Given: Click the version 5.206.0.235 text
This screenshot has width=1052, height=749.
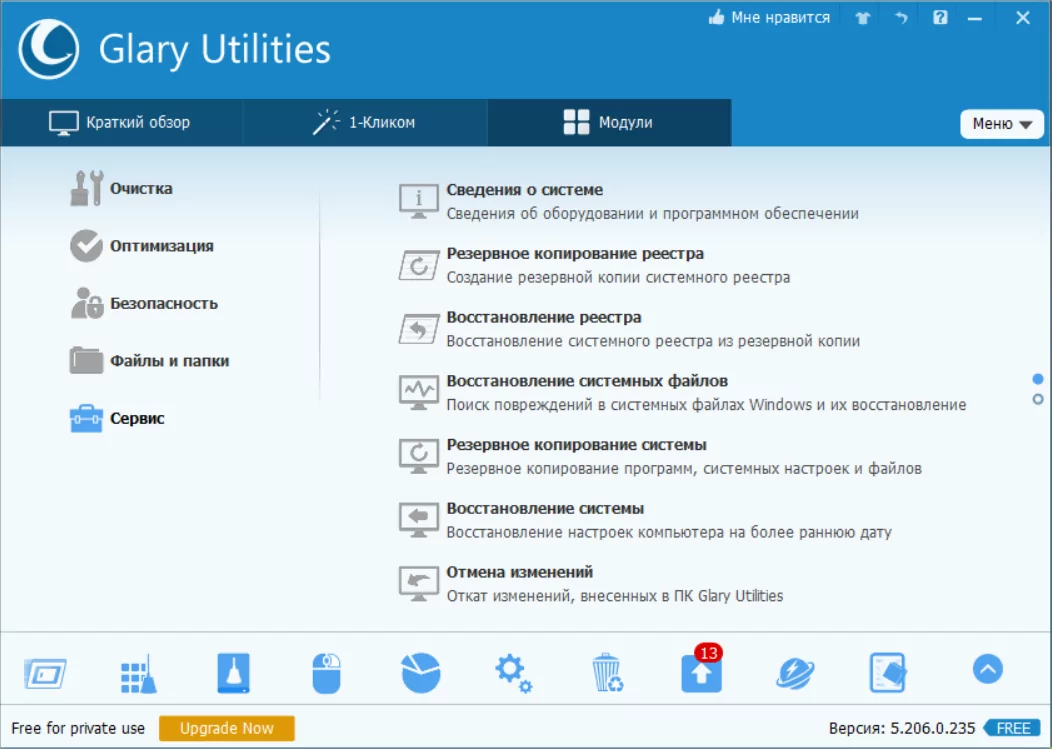Looking at the screenshot, I should [x=902, y=728].
